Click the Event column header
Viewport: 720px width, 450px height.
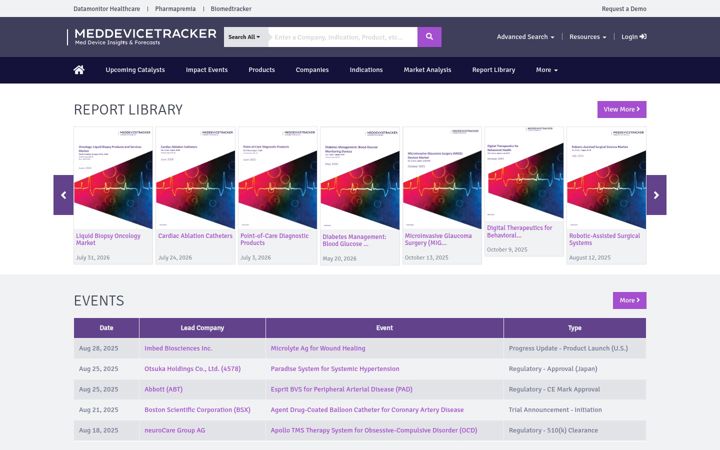(384, 328)
